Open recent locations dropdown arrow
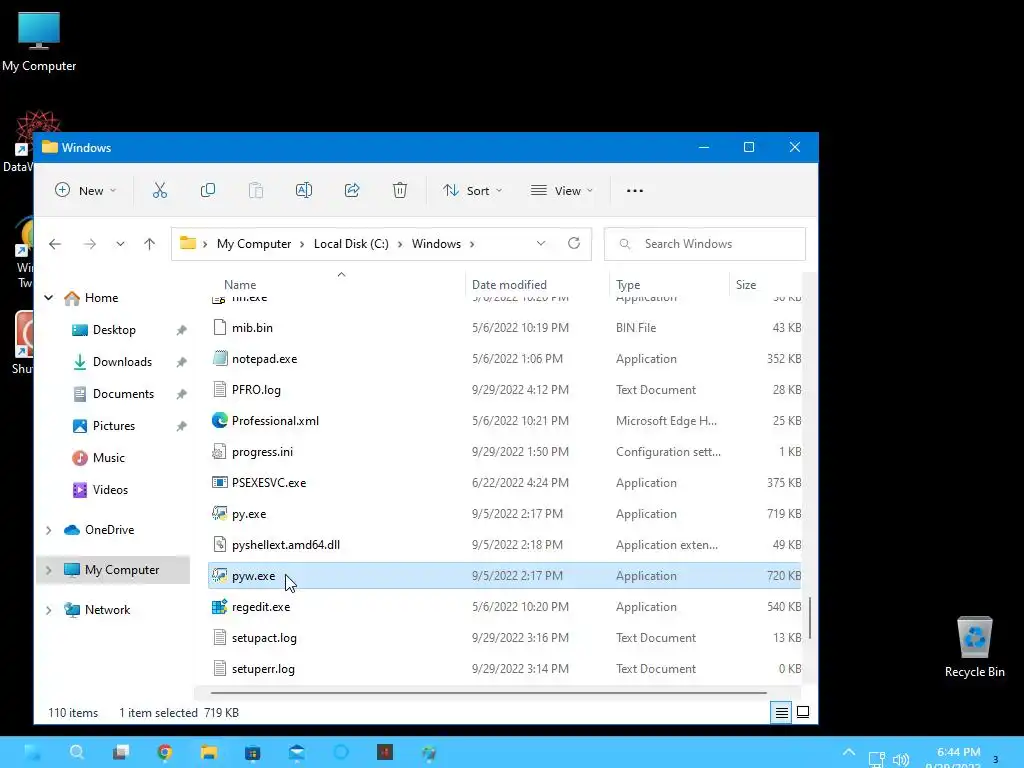Screen dimensions: 1024x768 click(x=120, y=244)
